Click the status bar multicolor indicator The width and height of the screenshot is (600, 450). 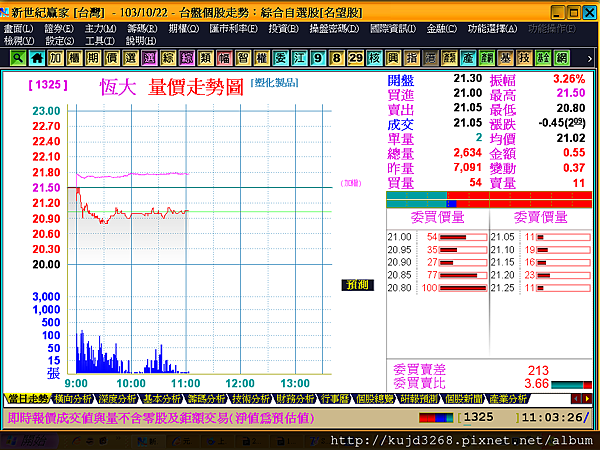(x=436, y=417)
